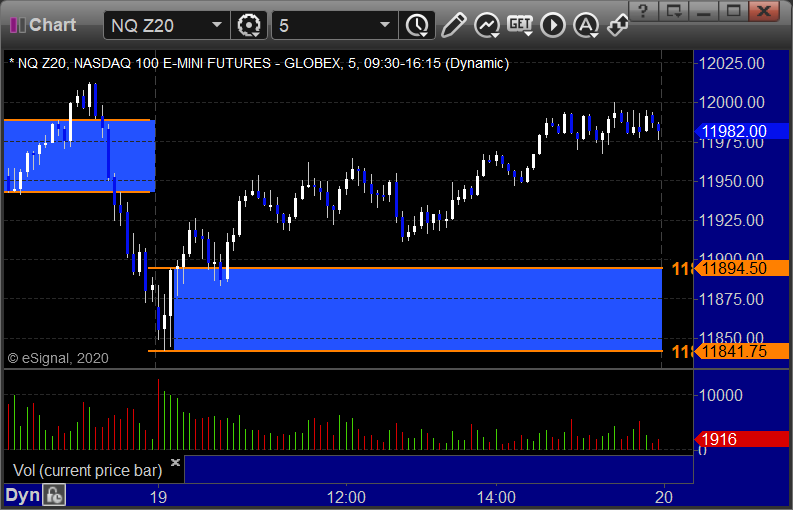Click the 11982.00 current price marker

741,132
